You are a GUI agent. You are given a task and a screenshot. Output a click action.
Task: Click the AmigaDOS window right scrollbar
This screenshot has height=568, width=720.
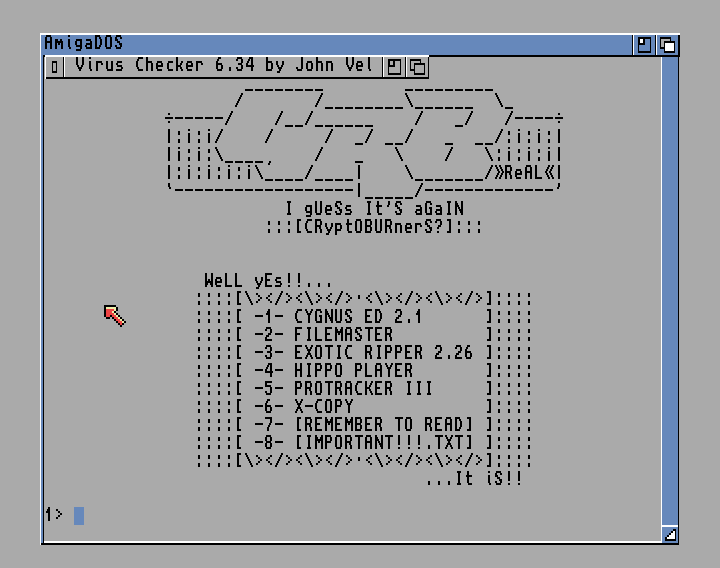[670, 291]
